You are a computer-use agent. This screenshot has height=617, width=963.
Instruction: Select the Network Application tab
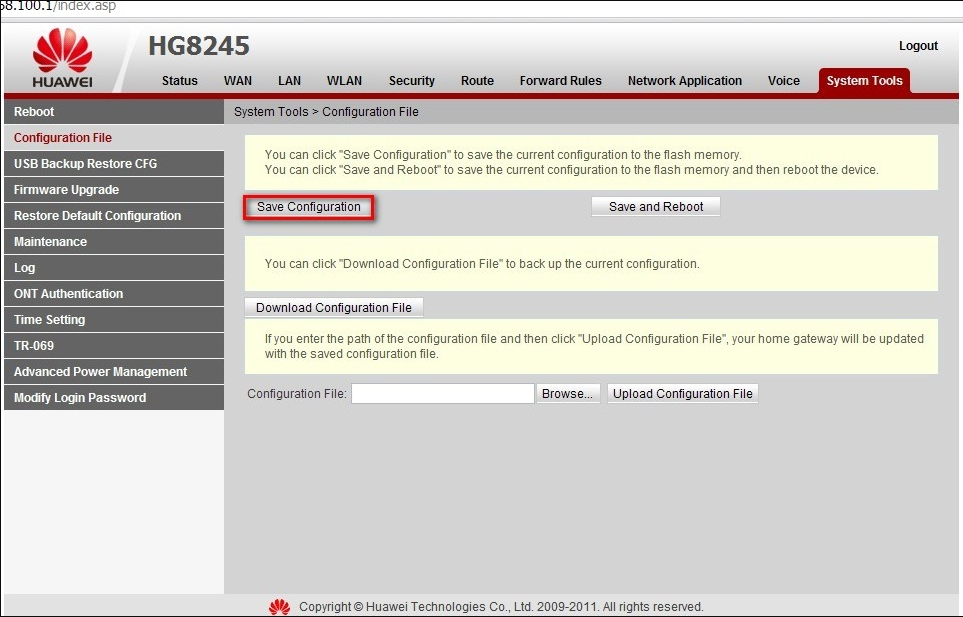coord(685,81)
